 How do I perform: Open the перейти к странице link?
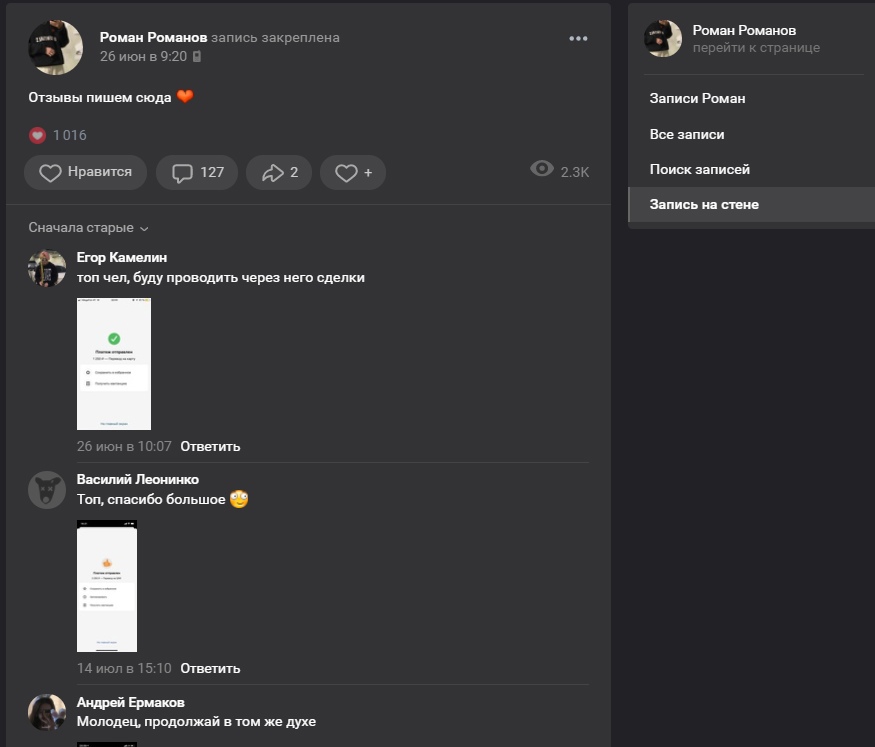(x=756, y=47)
